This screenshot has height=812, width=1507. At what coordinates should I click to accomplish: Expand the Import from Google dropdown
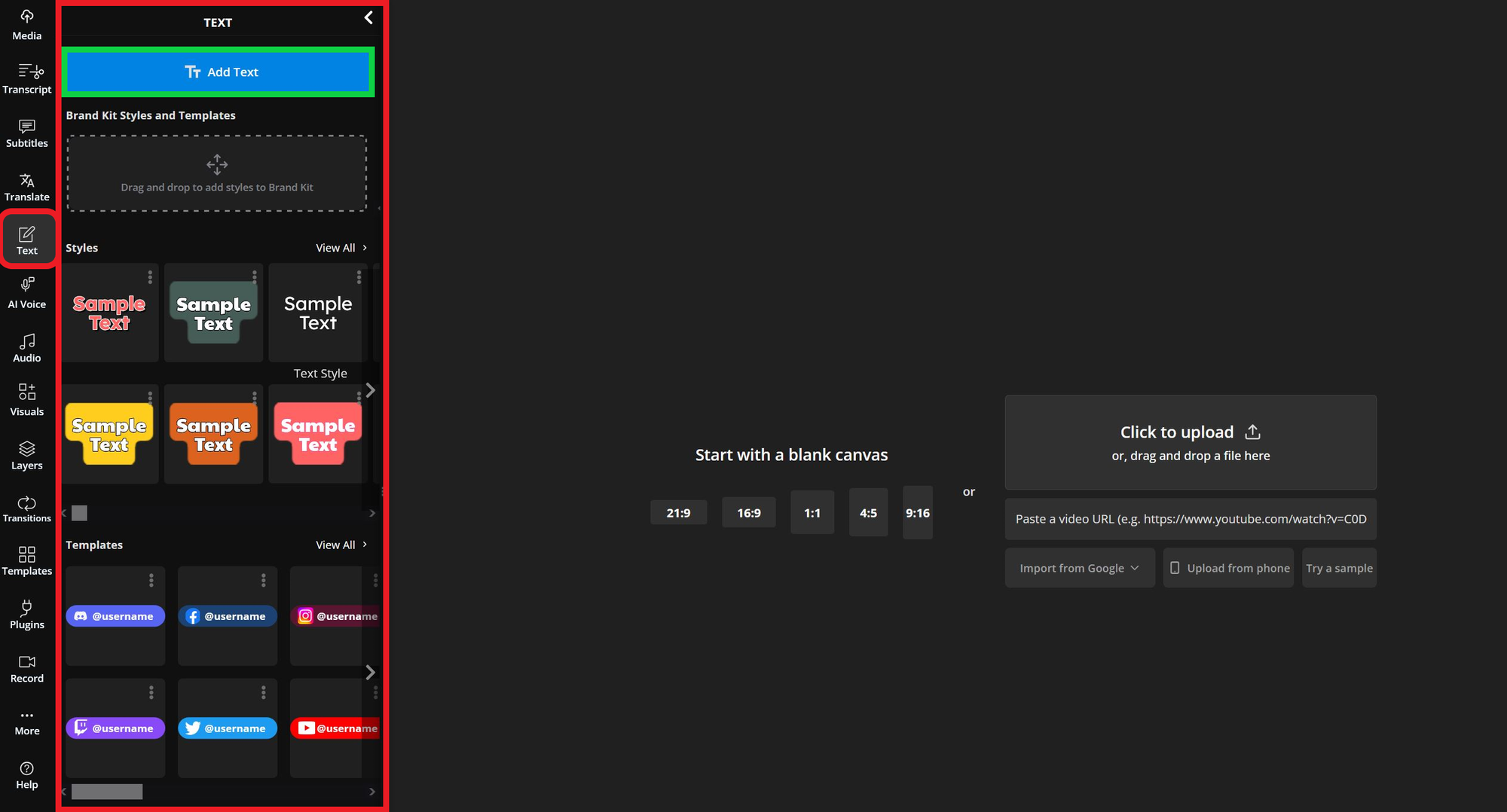[1079, 568]
